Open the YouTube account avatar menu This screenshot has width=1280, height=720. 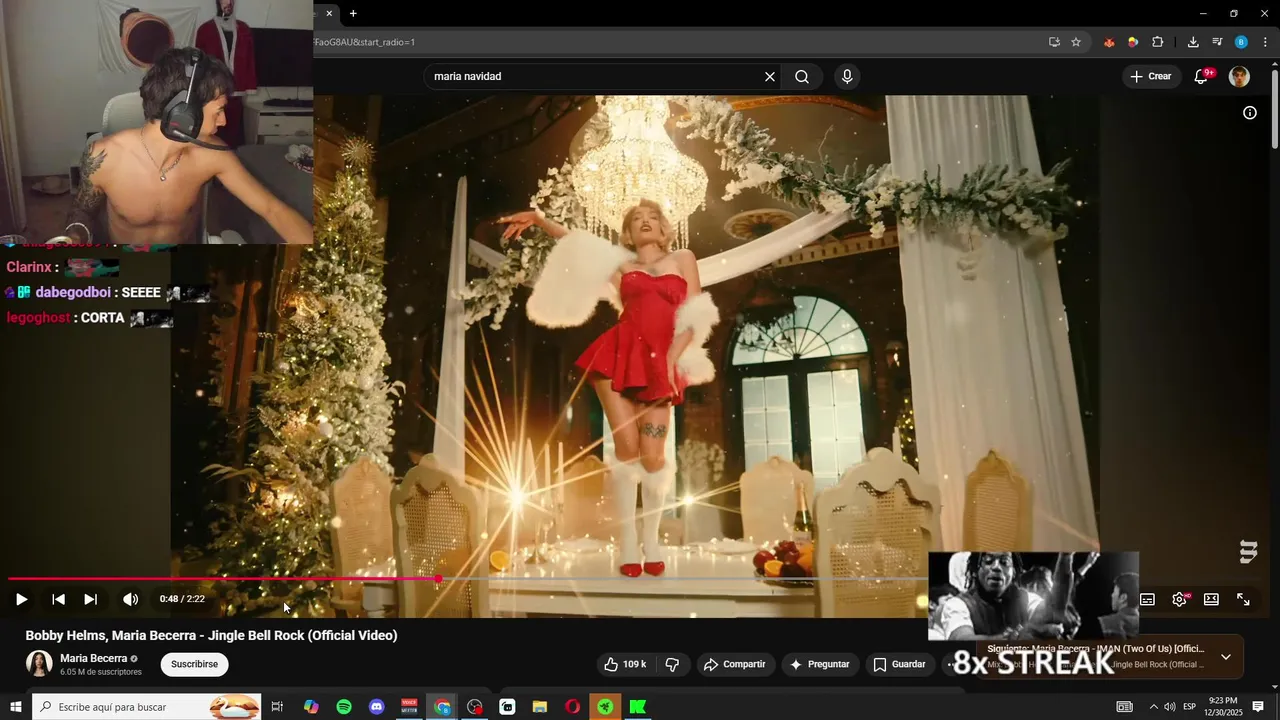1239,77
